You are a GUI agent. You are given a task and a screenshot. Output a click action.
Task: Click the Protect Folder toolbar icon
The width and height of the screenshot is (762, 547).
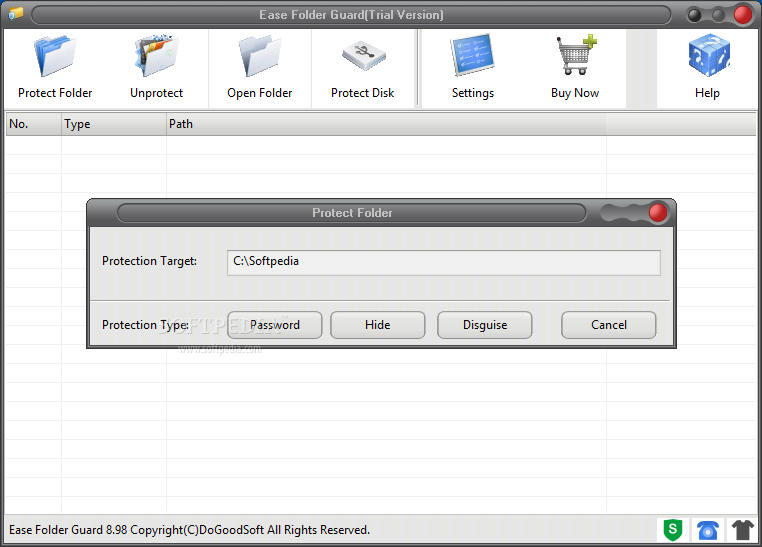pyautogui.click(x=55, y=56)
